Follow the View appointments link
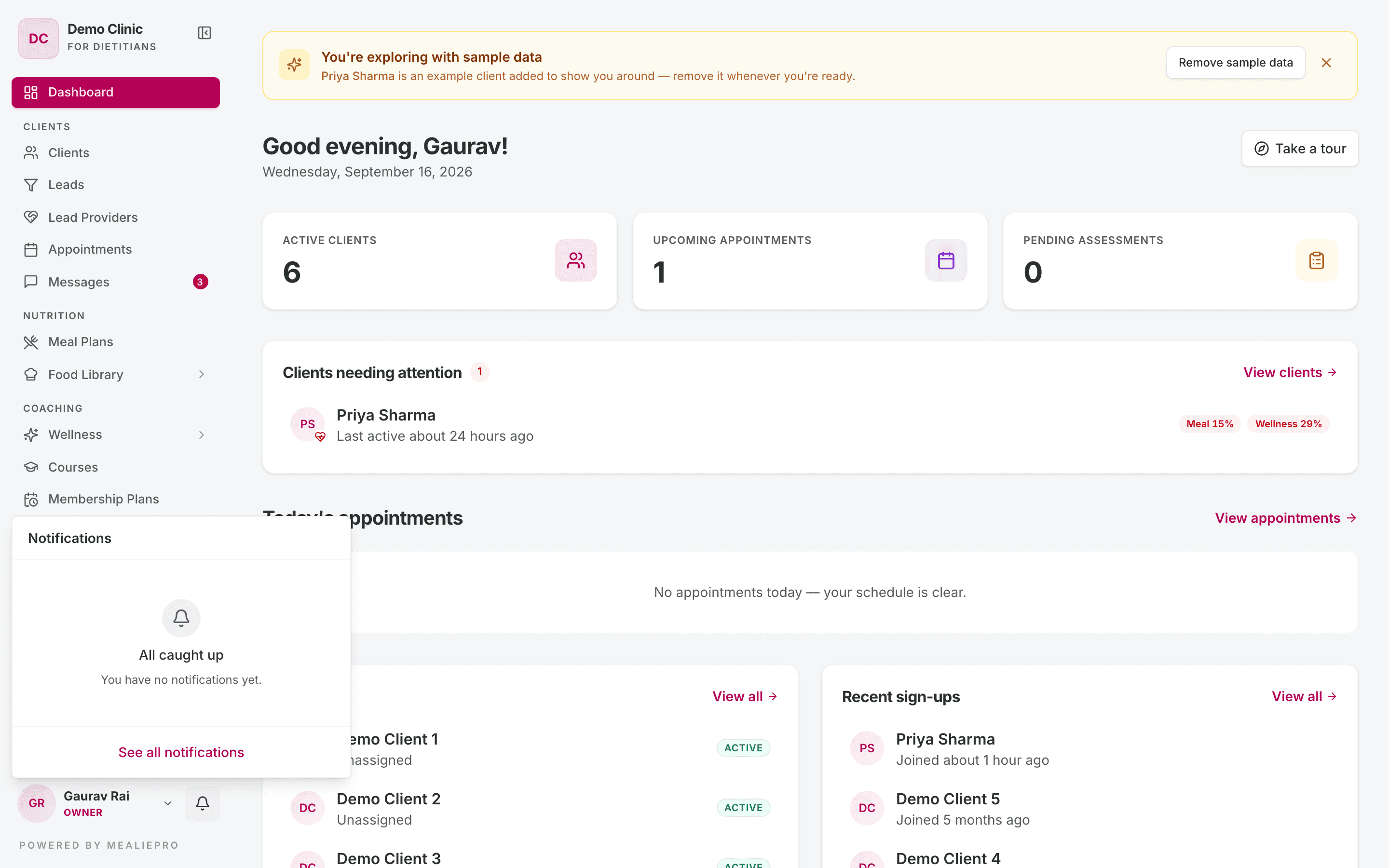1389x868 pixels. click(x=1286, y=518)
